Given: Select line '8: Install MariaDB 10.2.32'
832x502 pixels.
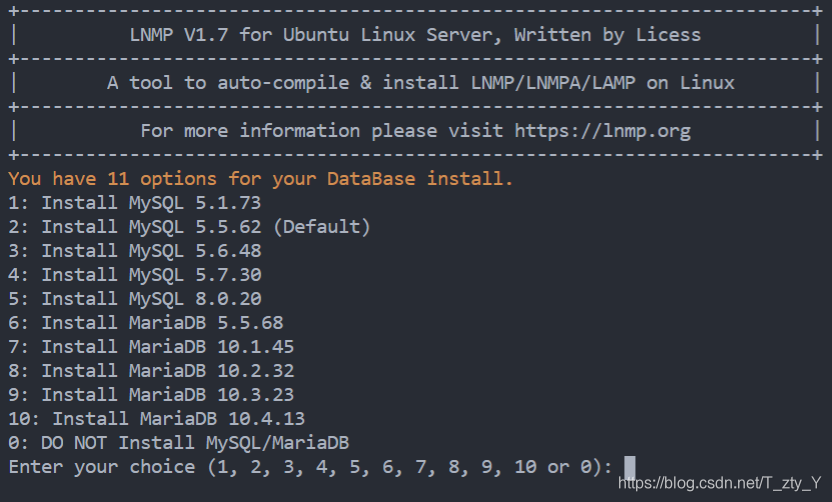Looking at the screenshot, I should click(151, 371).
